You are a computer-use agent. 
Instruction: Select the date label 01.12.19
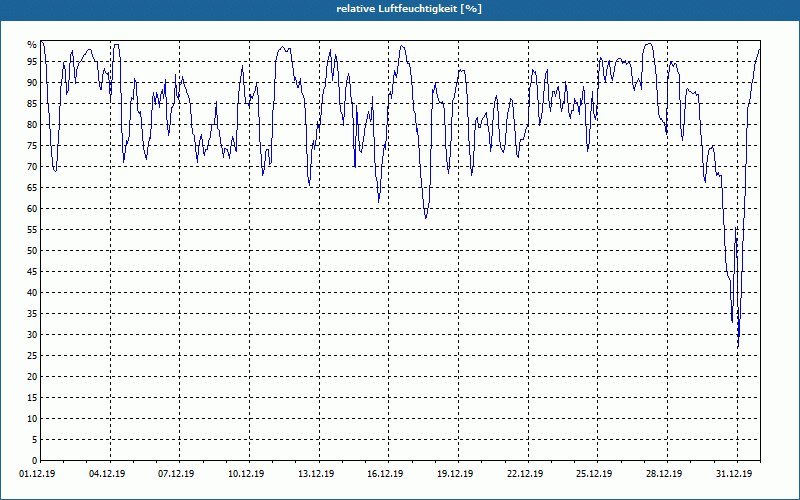(x=37, y=474)
